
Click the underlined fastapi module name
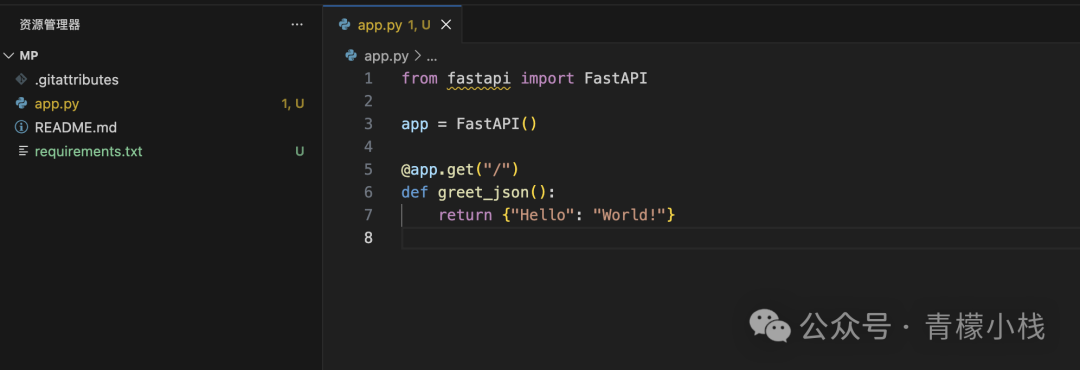pos(479,79)
